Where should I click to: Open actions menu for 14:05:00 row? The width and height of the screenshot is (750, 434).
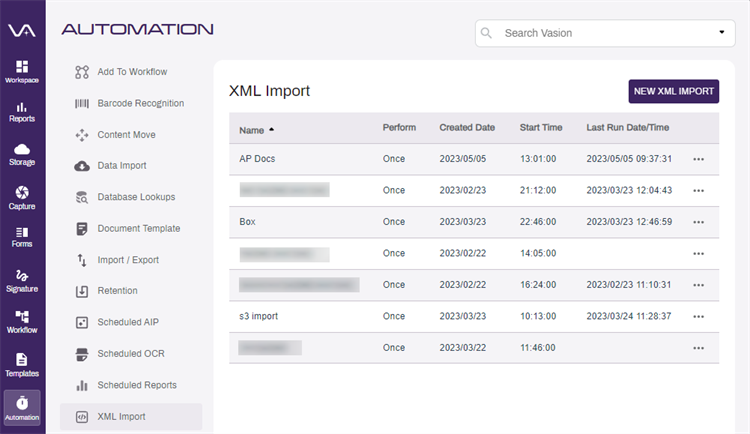click(698, 254)
